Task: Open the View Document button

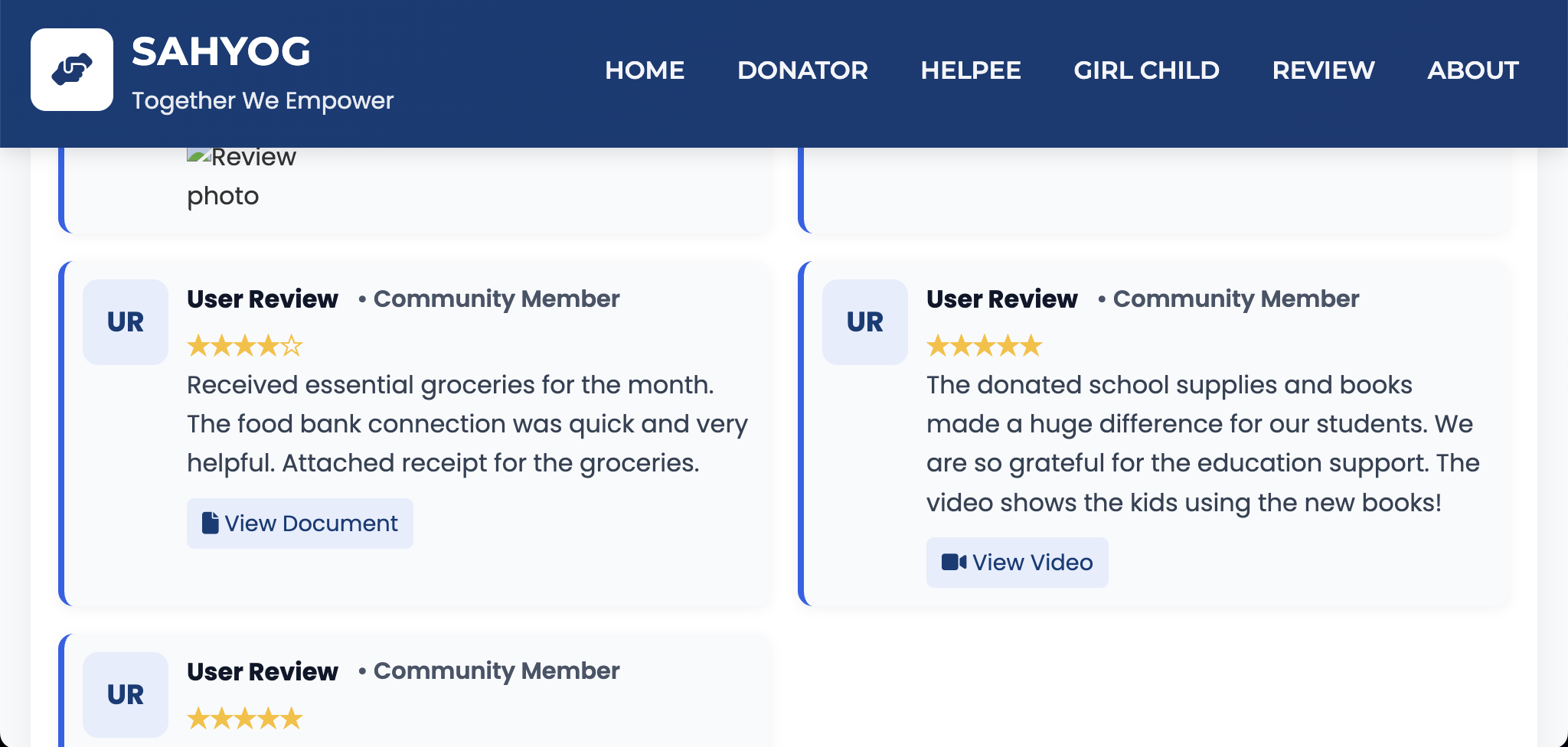Action: tap(300, 524)
